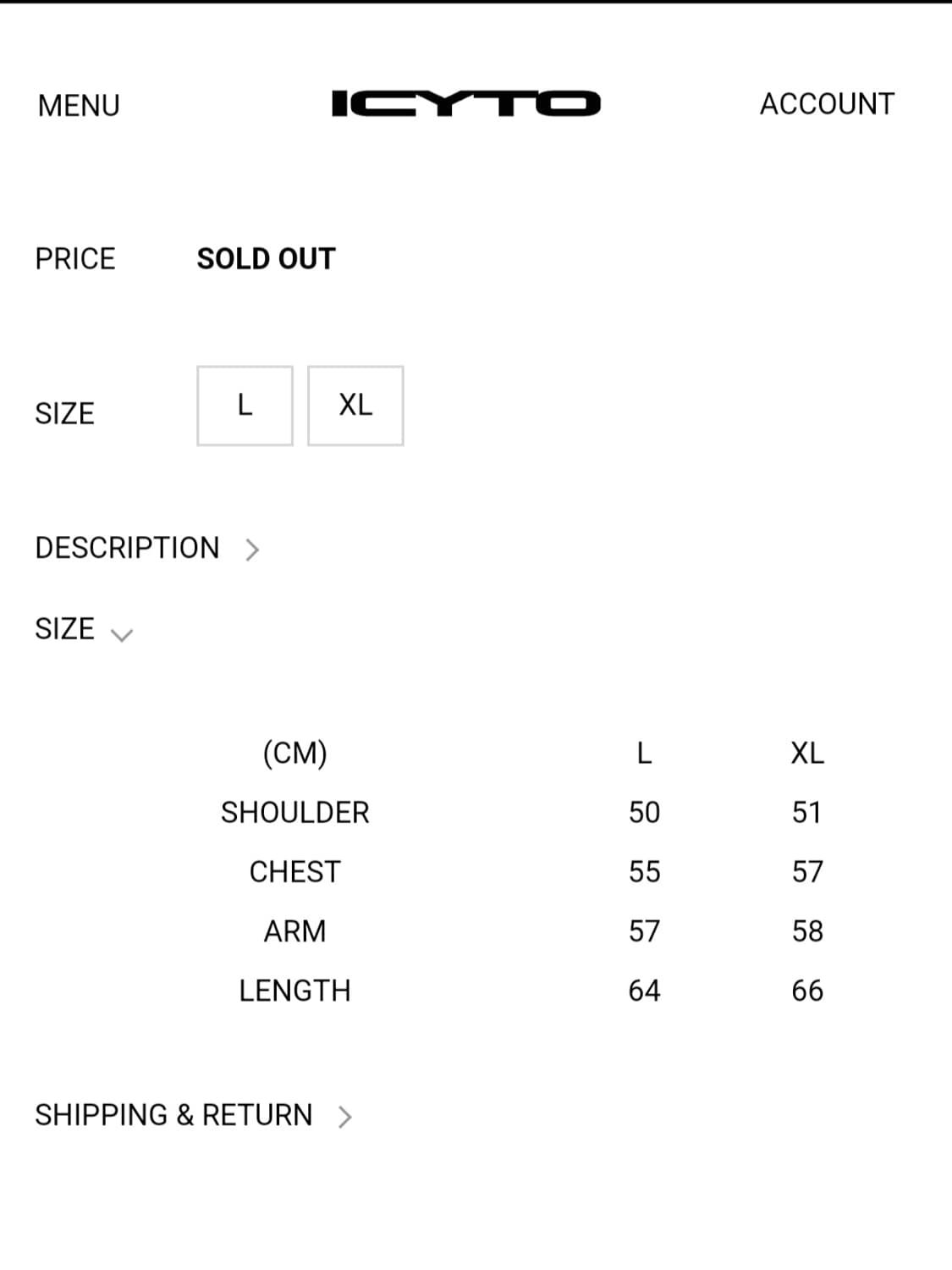Image resolution: width=952 pixels, height=1270 pixels.
Task: Select size XL option
Action: coord(355,406)
